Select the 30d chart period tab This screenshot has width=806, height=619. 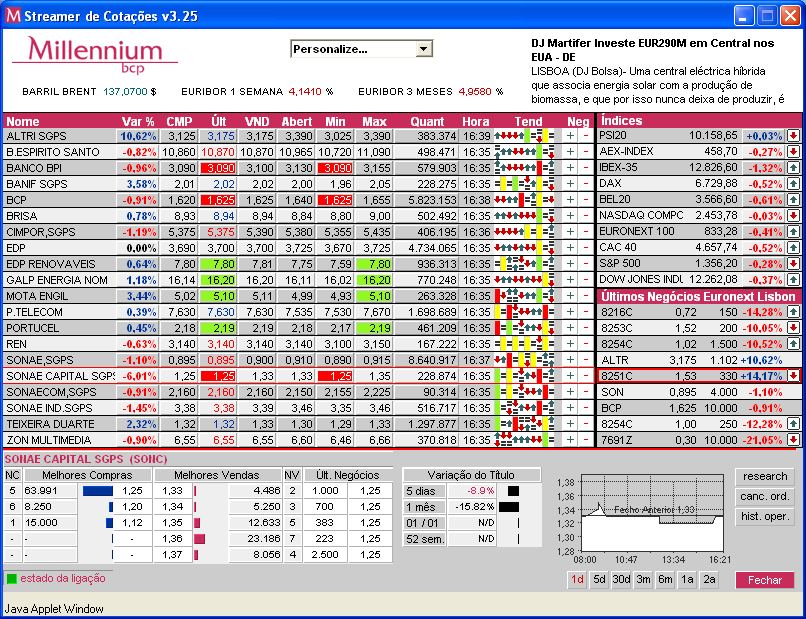pos(621,579)
